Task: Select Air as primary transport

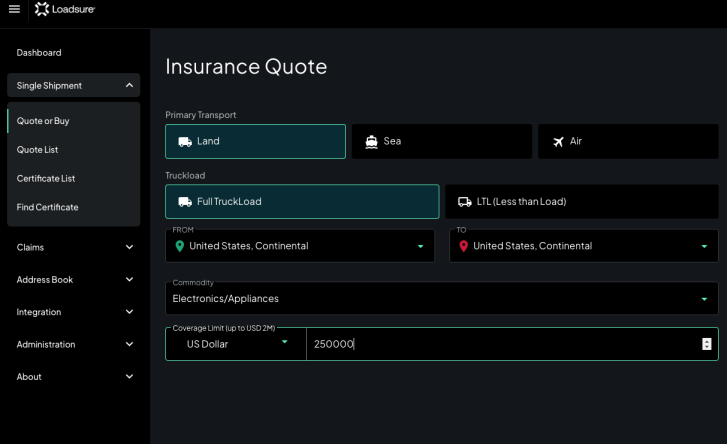Action: 627,141
